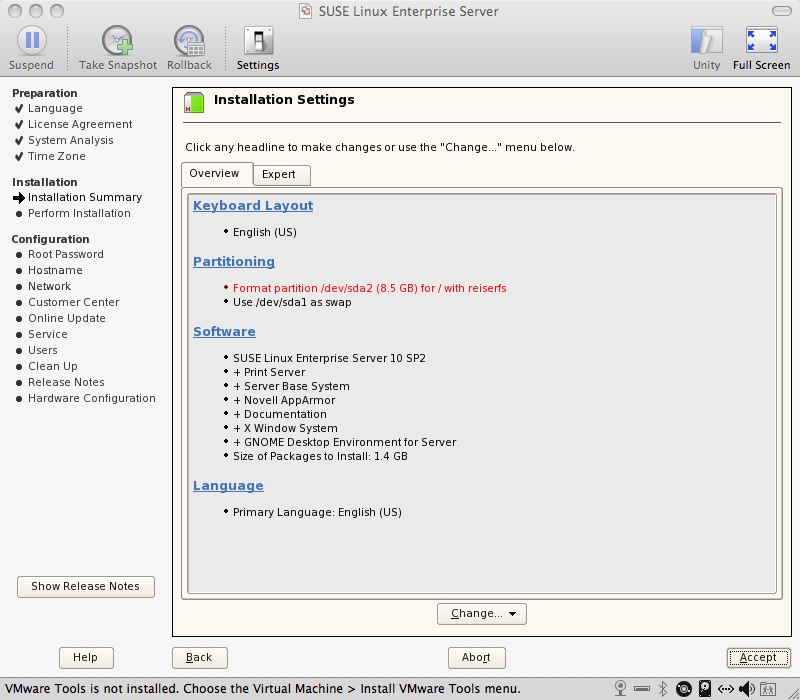Image resolution: width=800 pixels, height=700 pixels.
Task: Open the Software headline link
Action: click(224, 331)
